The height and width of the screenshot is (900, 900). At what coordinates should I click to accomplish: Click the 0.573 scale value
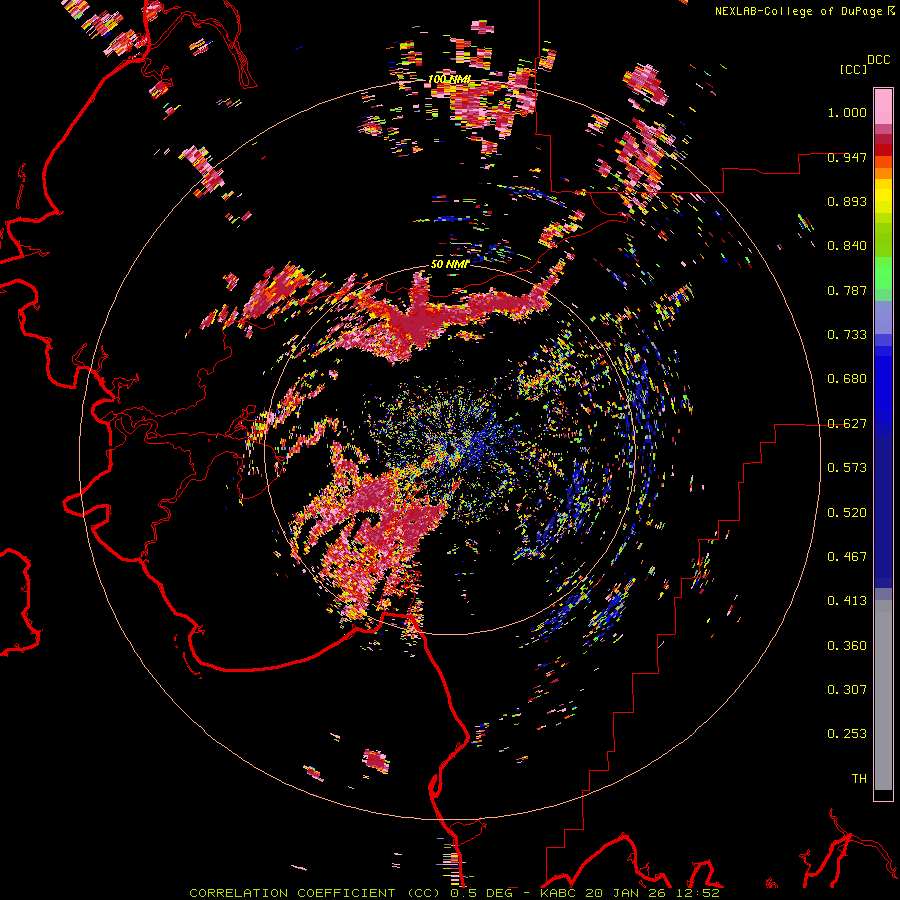847,468
